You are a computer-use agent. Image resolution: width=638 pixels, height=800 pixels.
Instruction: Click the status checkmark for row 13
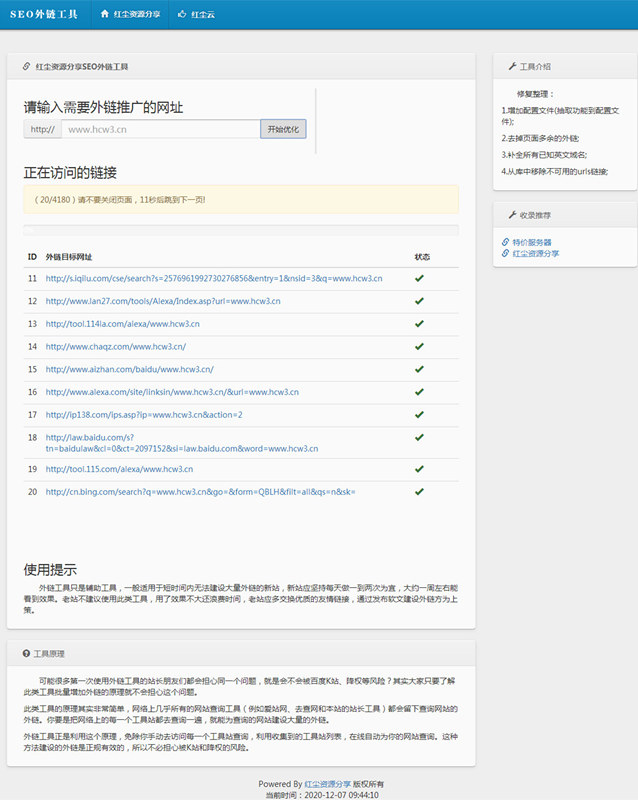click(420, 324)
